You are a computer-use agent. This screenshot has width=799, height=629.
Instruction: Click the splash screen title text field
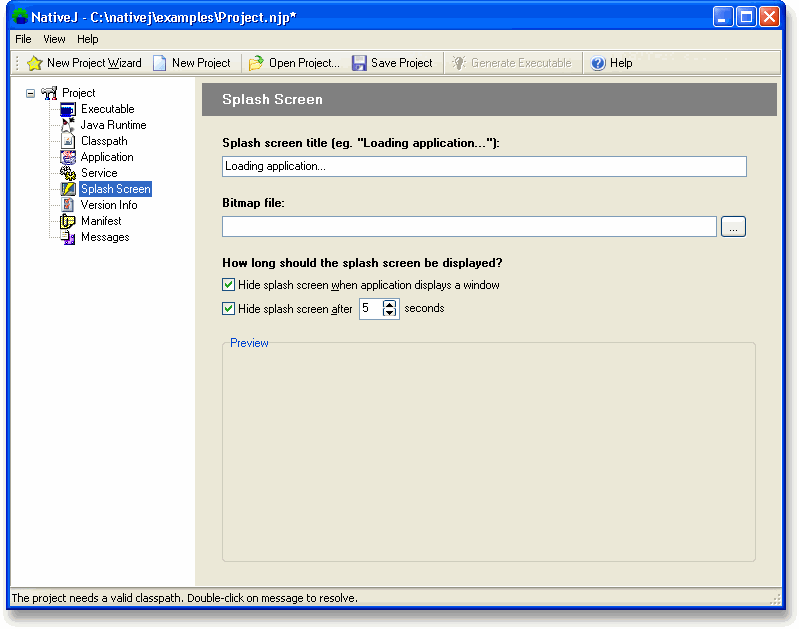pyautogui.click(x=484, y=166)
